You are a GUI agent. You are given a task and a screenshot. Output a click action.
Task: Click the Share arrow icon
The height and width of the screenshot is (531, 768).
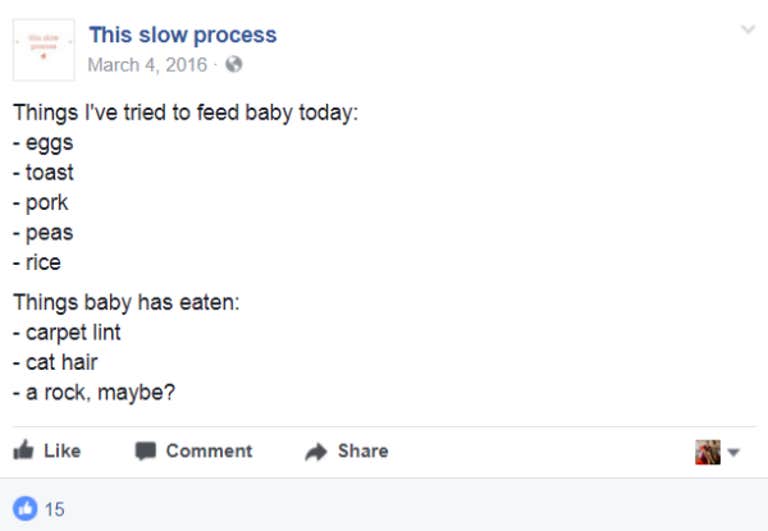tap(316, 452)
